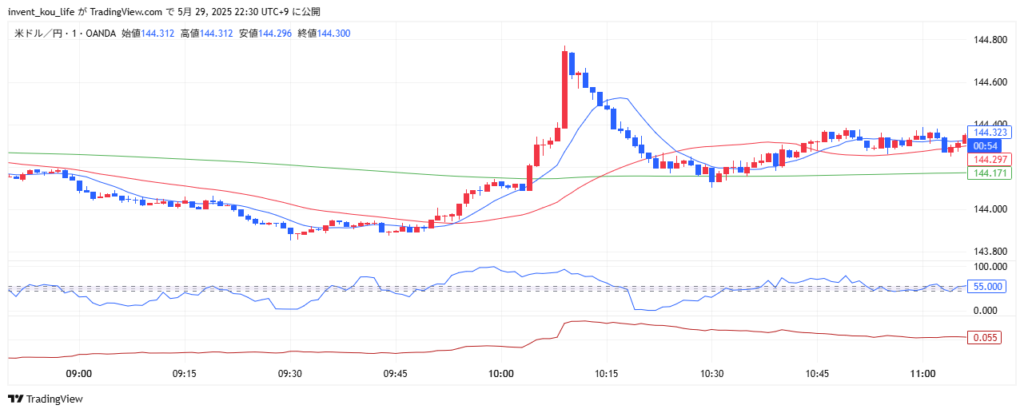Select the 始値144.312 open value
Screen dimensions: 1024x413
pos(148,33)
